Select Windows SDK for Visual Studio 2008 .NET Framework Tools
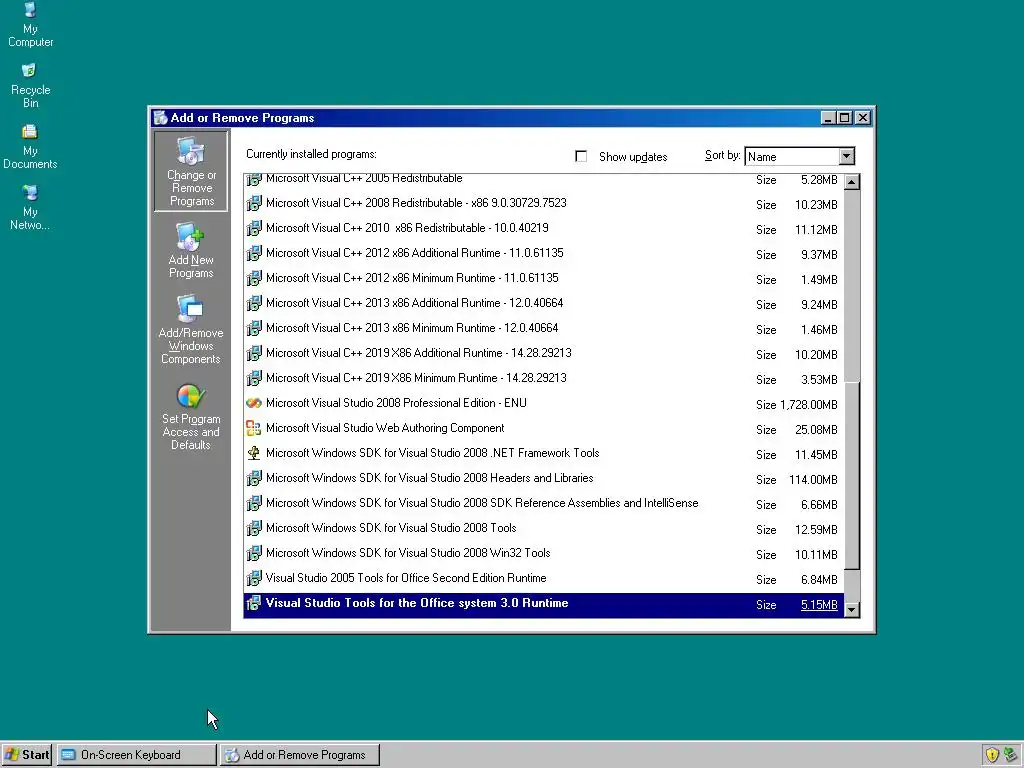 coord(543,453)
